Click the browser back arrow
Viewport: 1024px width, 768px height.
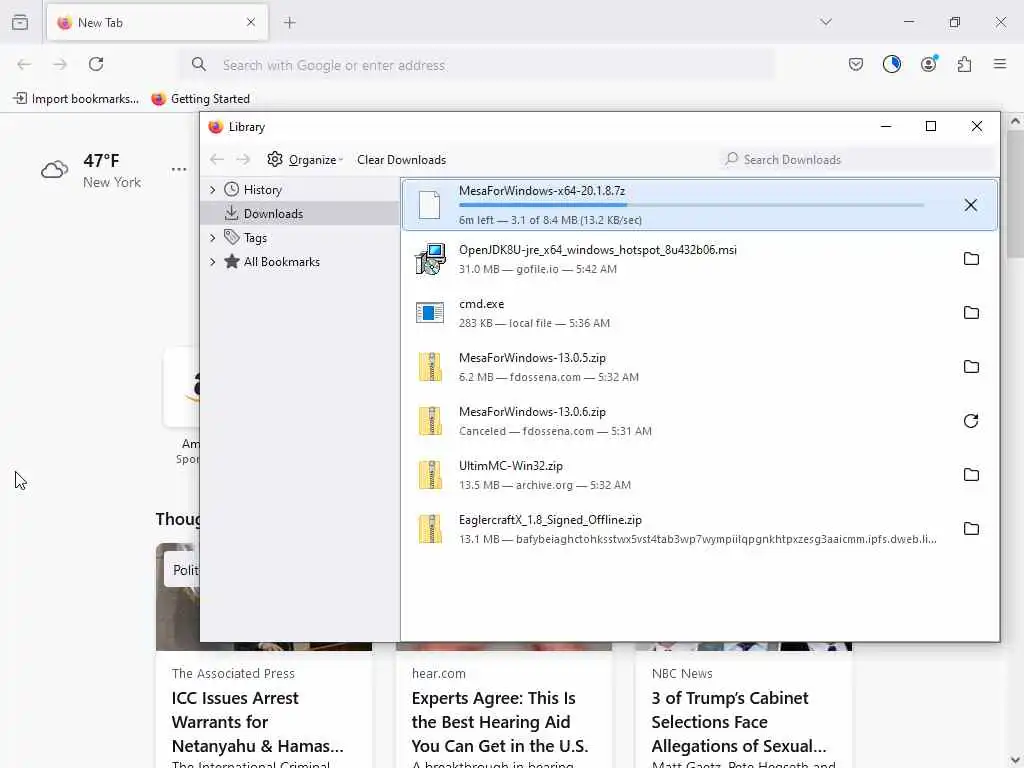click(x=24, y=64)
